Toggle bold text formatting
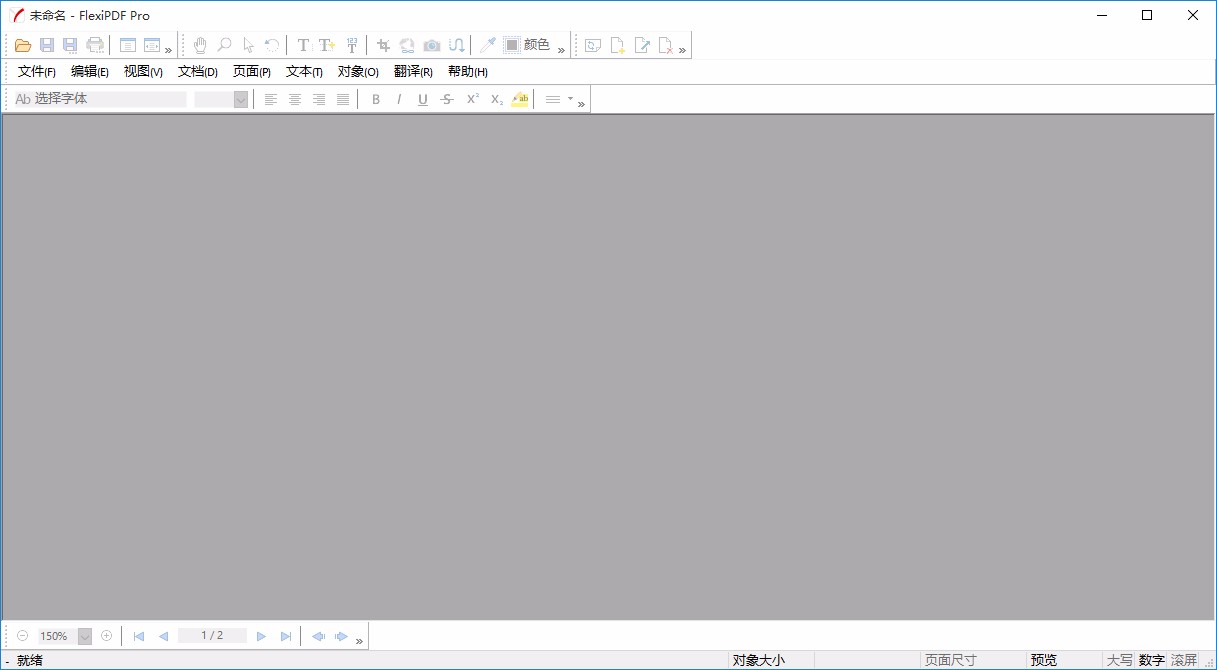This screenshot has height=670, width=1217. tap(376, 99)
